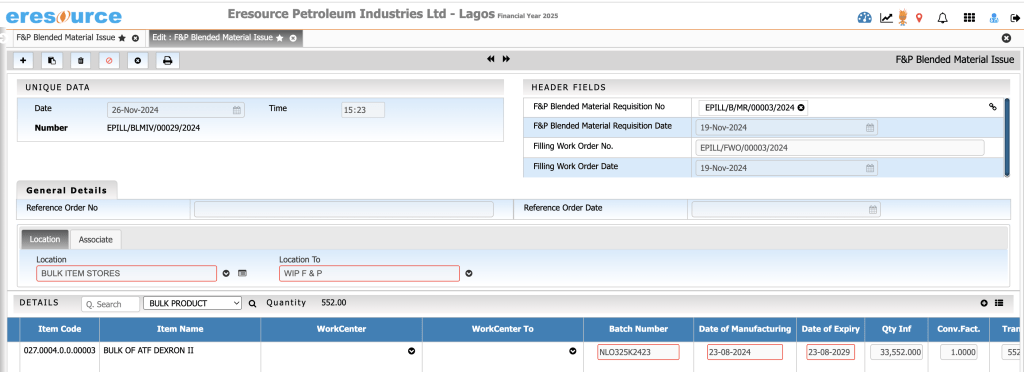This screenshot has height=372, width=1024.
Task: Open details list view icon
Action: coord(999,303)
